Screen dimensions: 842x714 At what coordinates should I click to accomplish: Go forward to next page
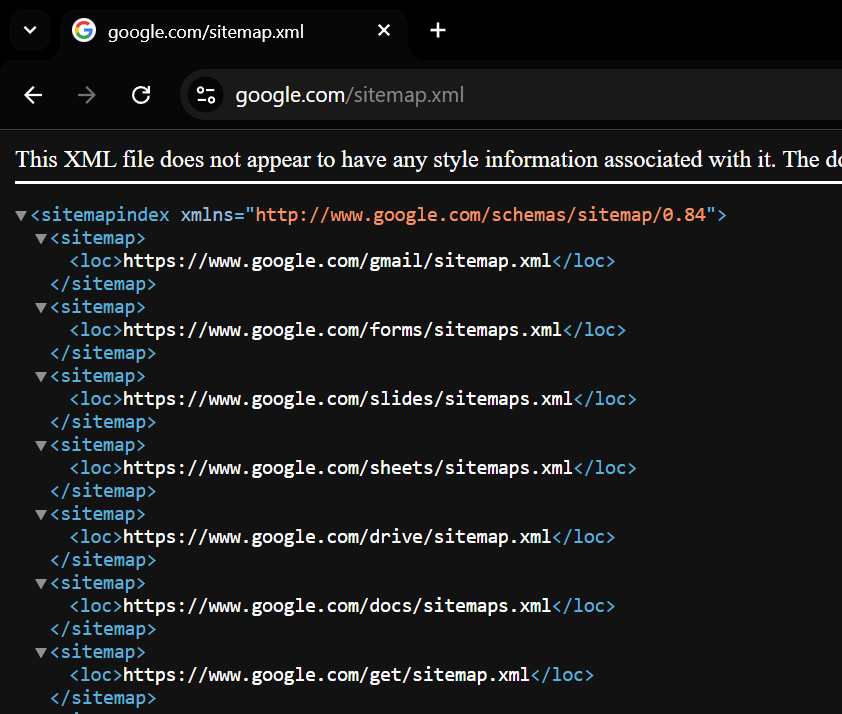86,95
